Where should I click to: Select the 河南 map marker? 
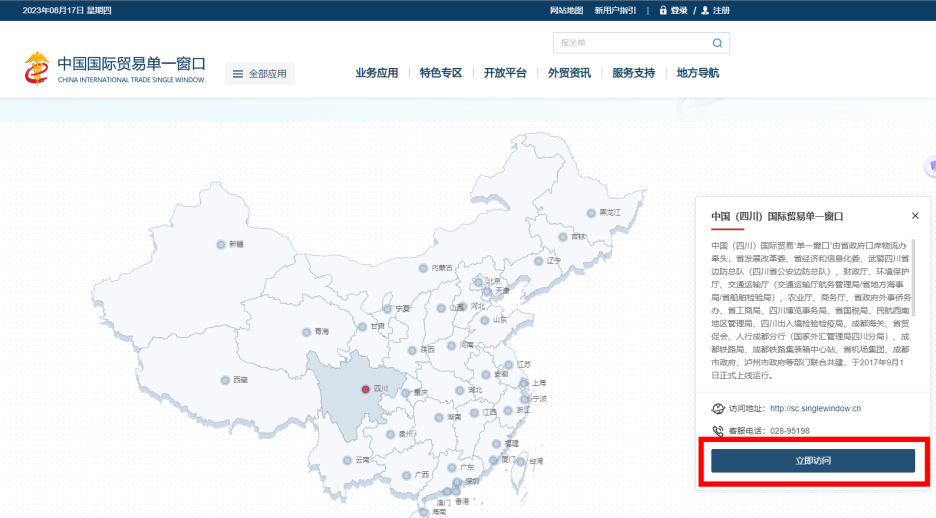point(451,346)
